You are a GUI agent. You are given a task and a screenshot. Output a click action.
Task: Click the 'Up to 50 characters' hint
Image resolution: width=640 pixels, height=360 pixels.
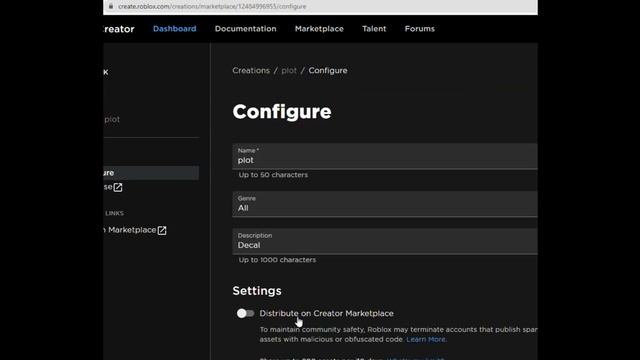pyautogui.click(x=273, y=175)
